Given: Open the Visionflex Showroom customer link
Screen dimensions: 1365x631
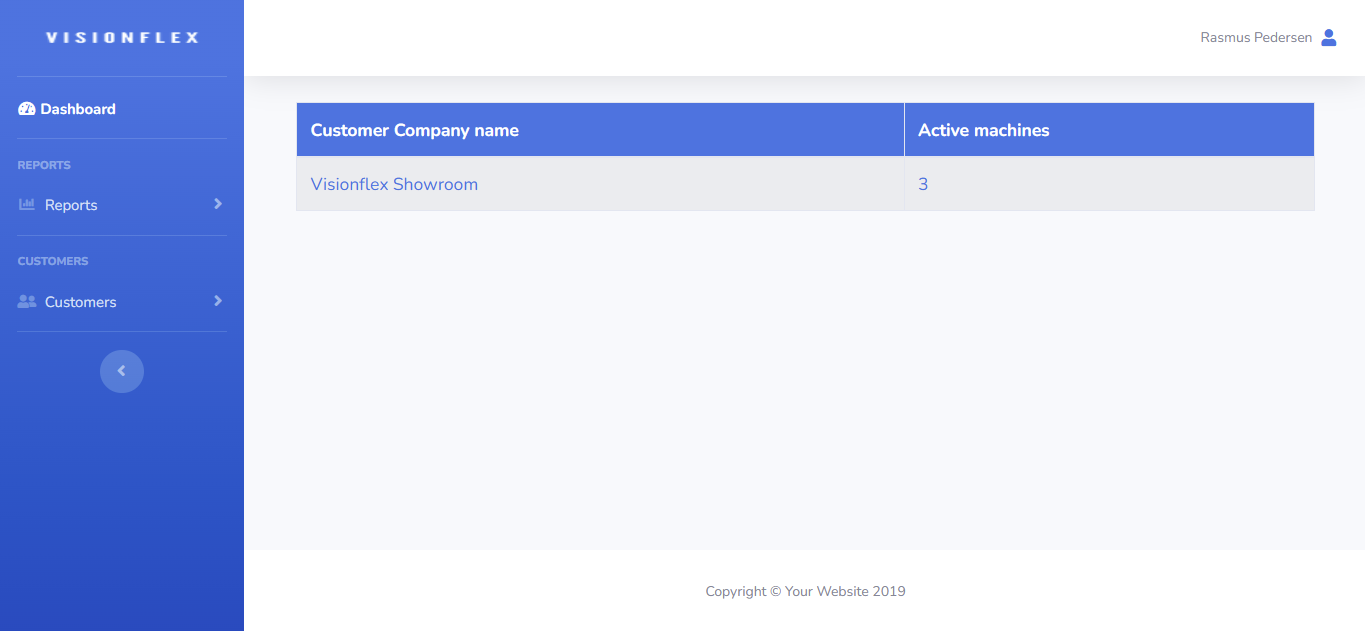Looking at the screenshot, I should click(394, 184).
